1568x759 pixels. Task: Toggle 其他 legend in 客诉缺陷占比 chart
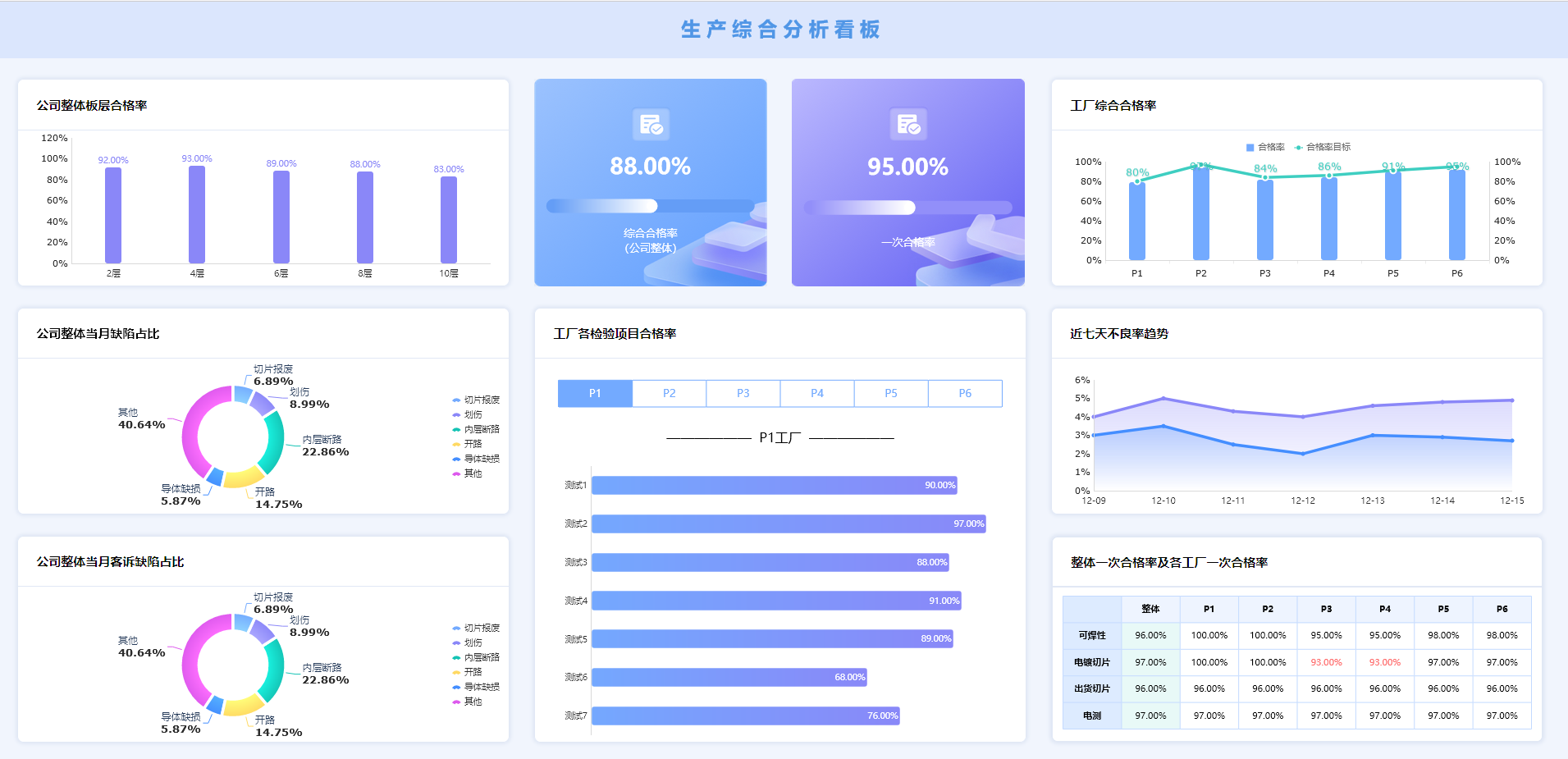[467, 702]
